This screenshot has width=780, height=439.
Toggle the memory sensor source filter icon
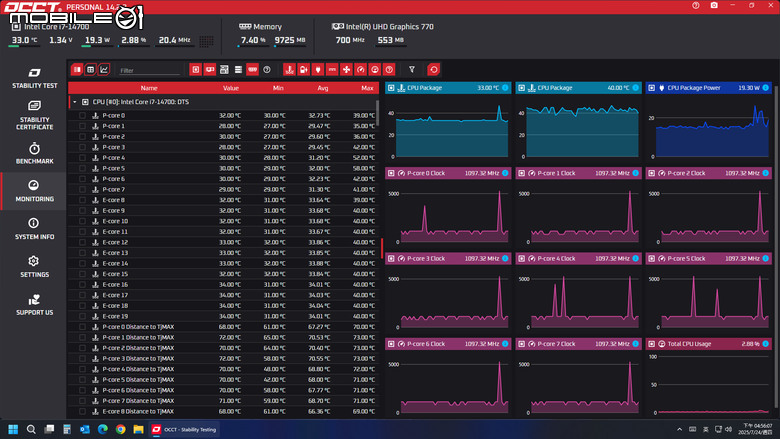click(253, 70)
